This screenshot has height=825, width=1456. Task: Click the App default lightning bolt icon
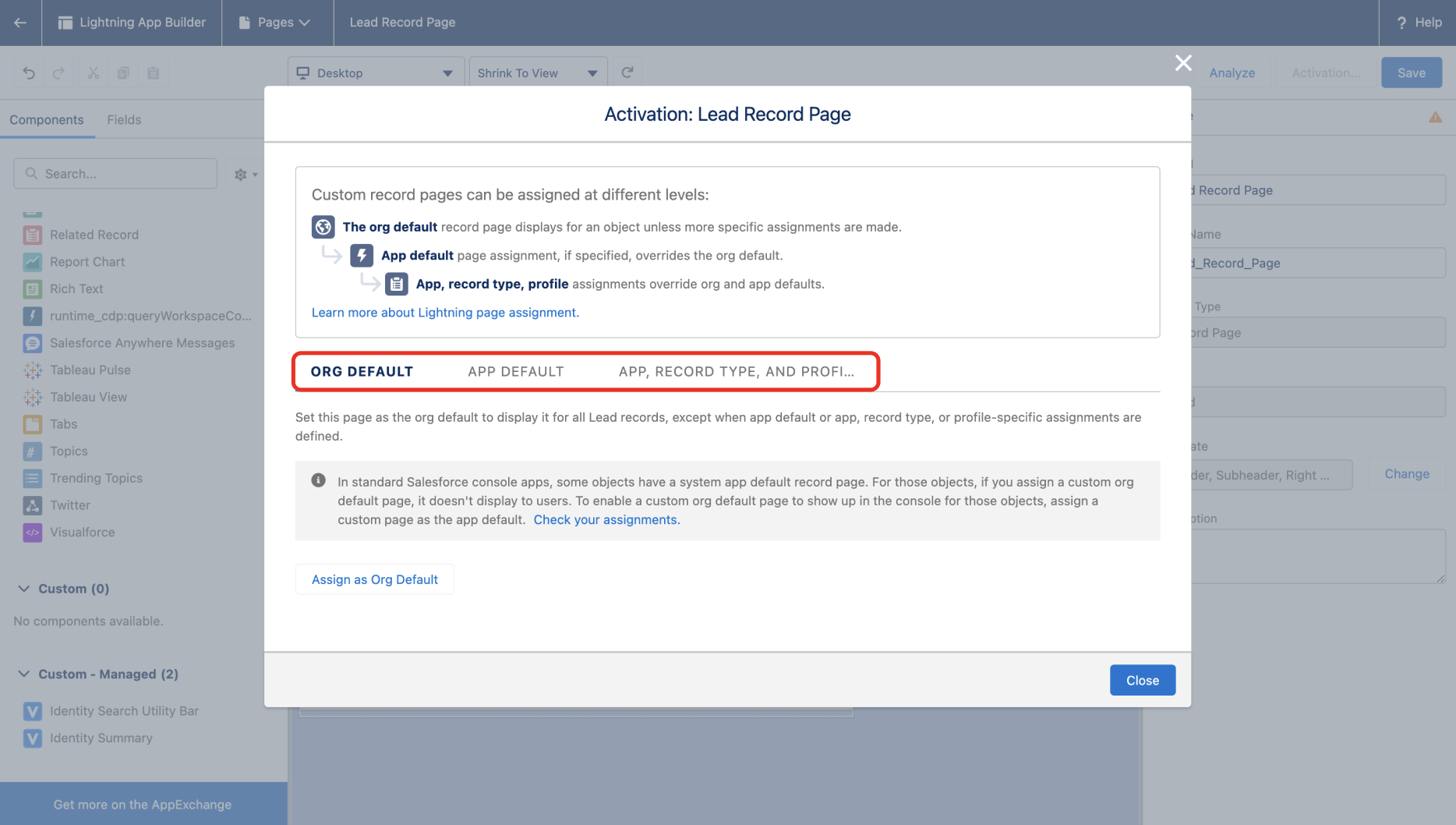pos(362,255)
